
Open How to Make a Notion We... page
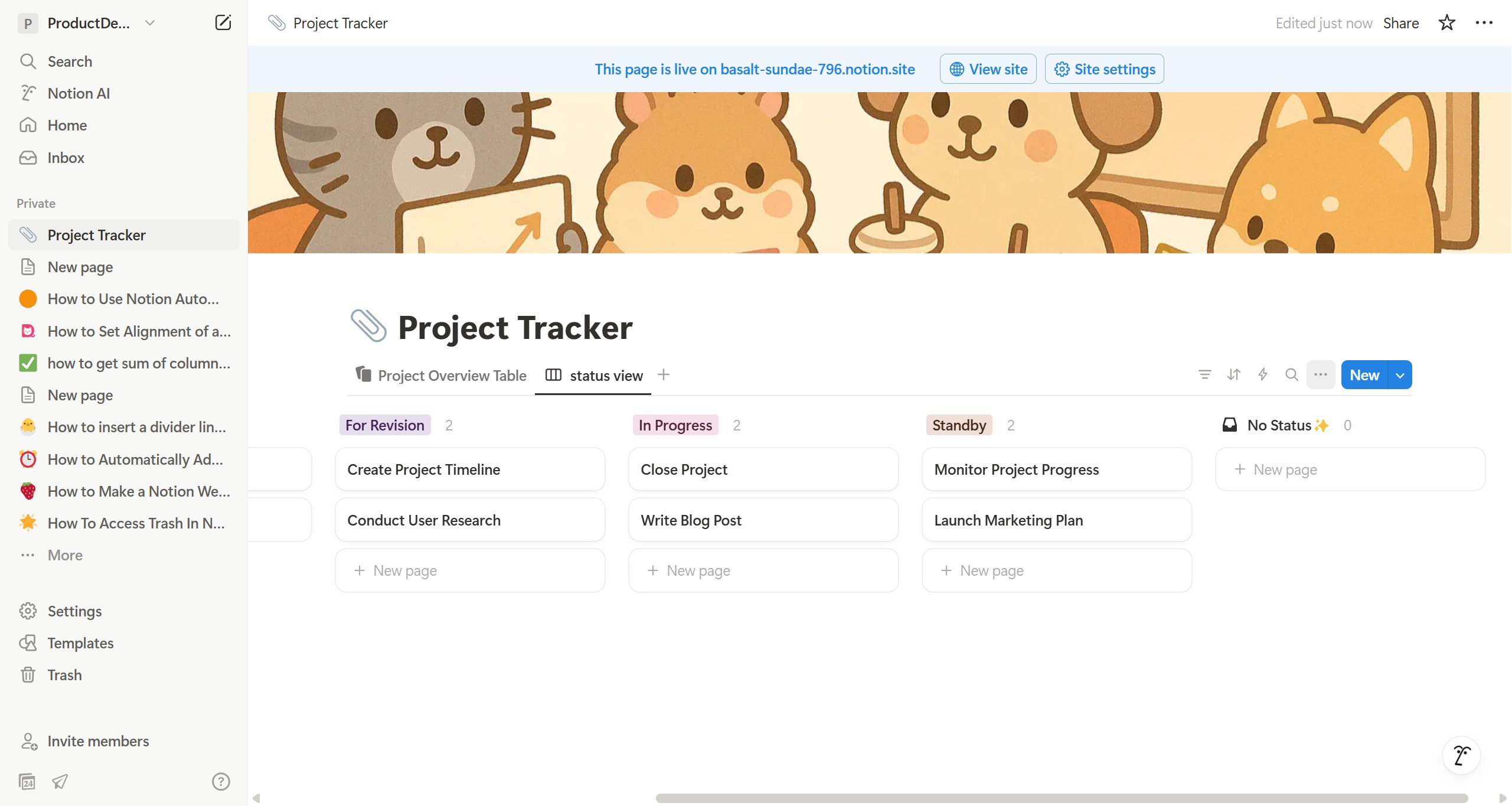coord(124,491)
